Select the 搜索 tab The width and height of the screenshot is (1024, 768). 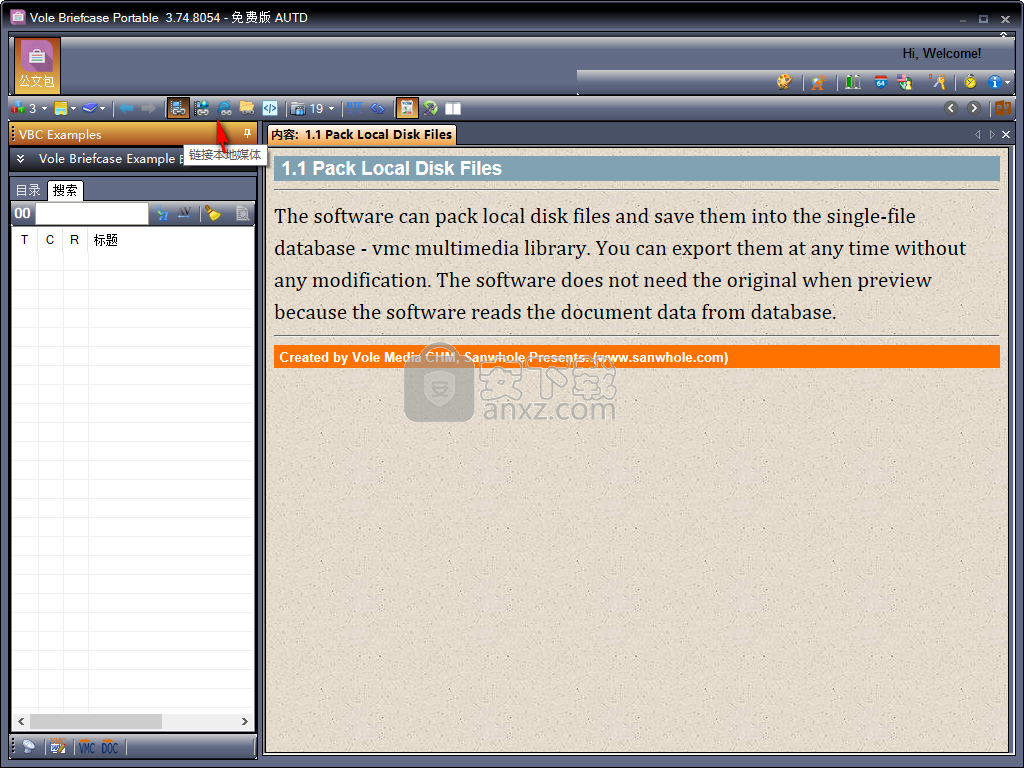point(65,190)
